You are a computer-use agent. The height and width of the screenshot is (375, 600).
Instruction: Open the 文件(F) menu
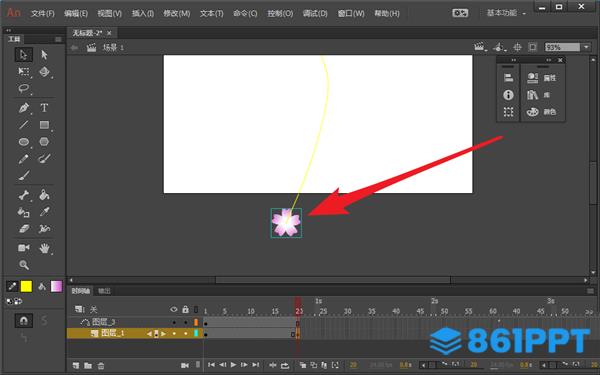[42, 13]
